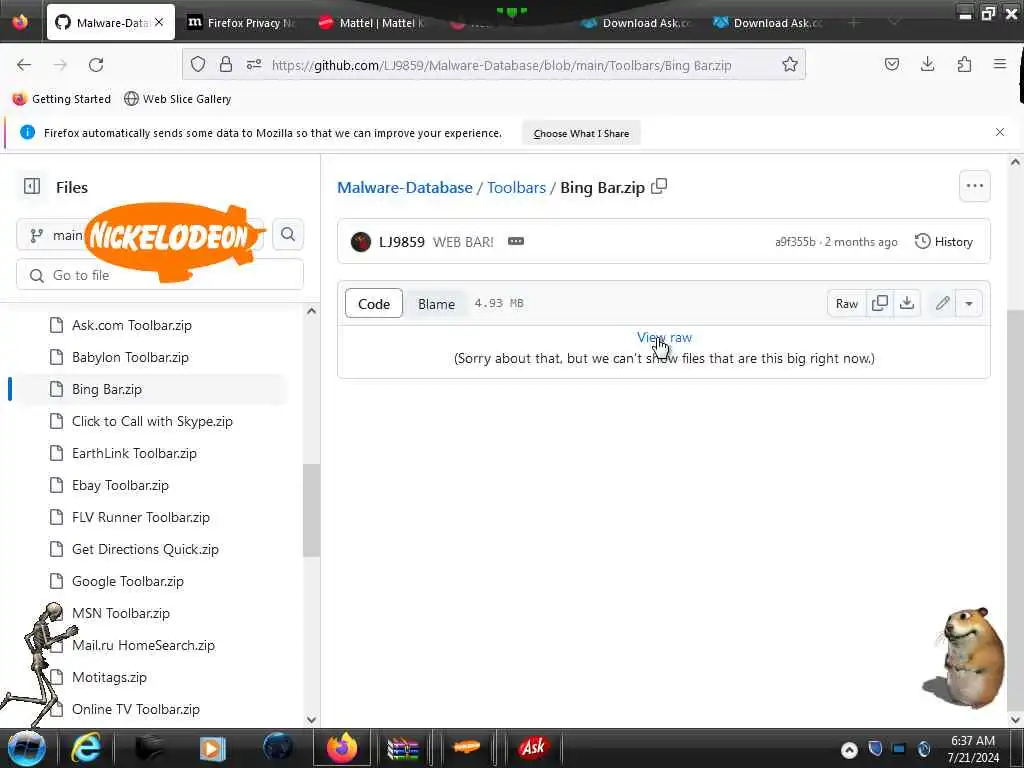The height and width of the screenshot is (768, 1024).
Task: Dismiss the Firefox data notification bar
Action: coord(1000,132)
